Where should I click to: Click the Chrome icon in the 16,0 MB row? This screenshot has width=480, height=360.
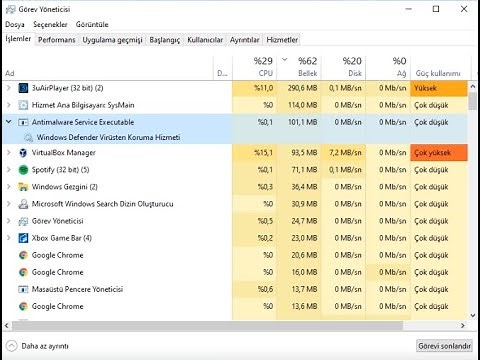(x=23, y=272)
